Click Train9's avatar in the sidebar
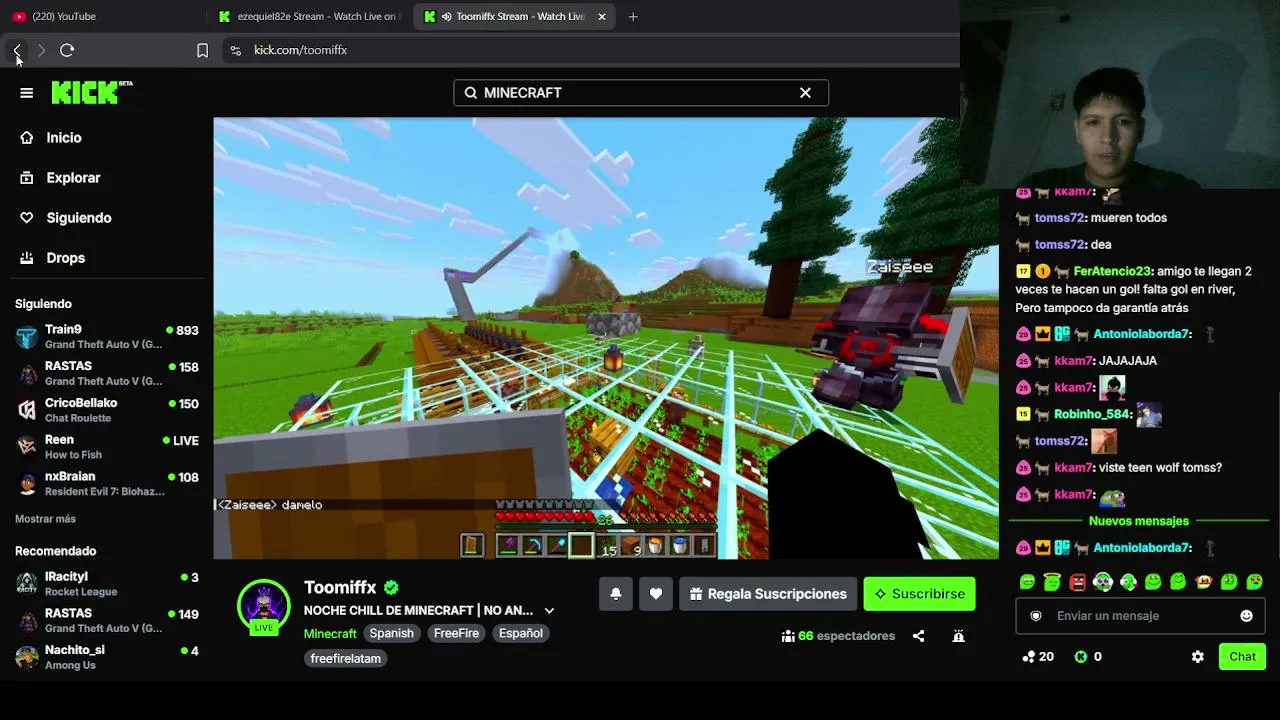 tap(27, 337)
